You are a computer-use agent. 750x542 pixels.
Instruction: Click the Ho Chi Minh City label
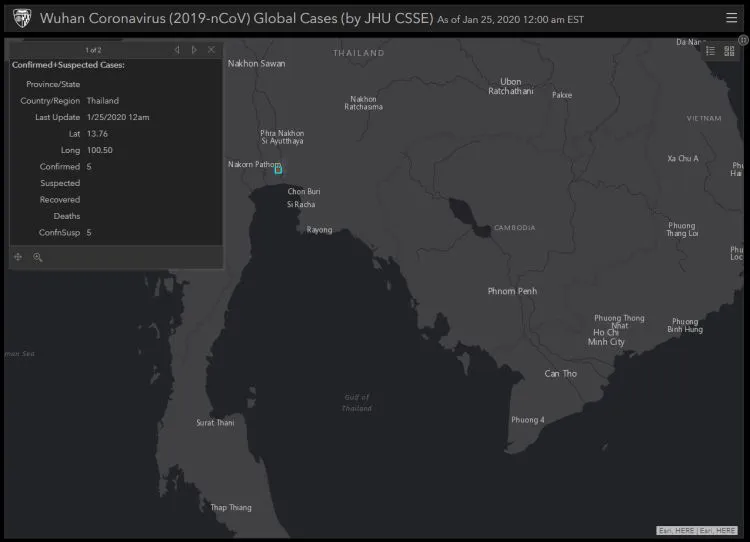[606, 337]
